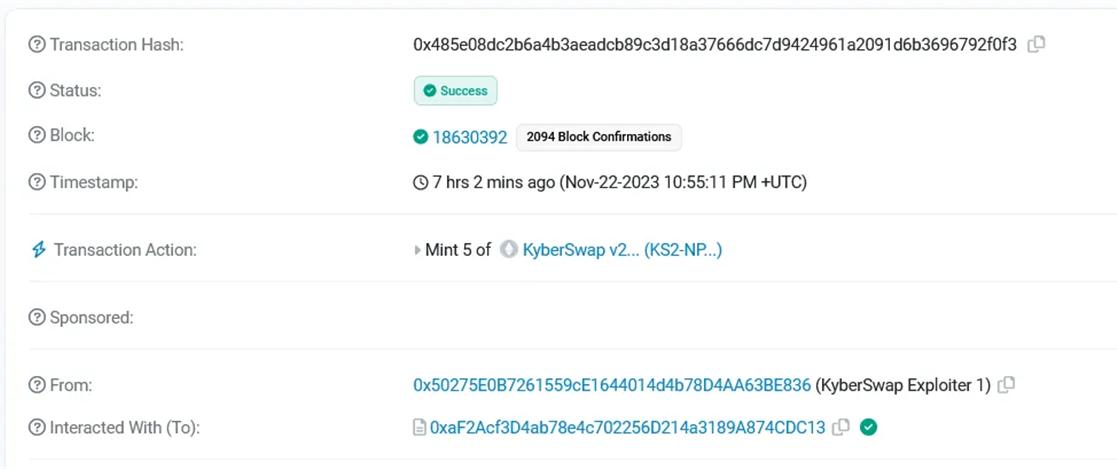
Task: Expand the Mint 5 of action arrow
Action: [417, 250]
